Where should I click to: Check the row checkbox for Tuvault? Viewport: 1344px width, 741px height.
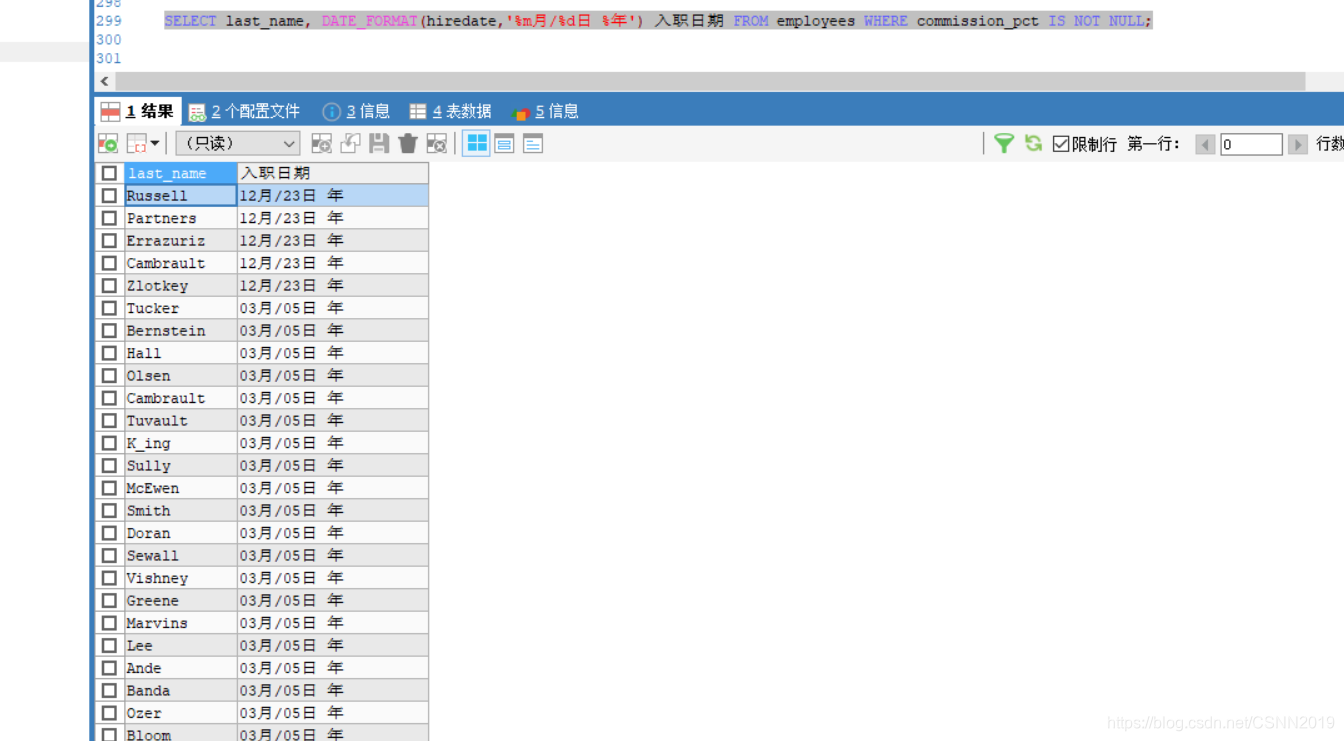[110, 421]
